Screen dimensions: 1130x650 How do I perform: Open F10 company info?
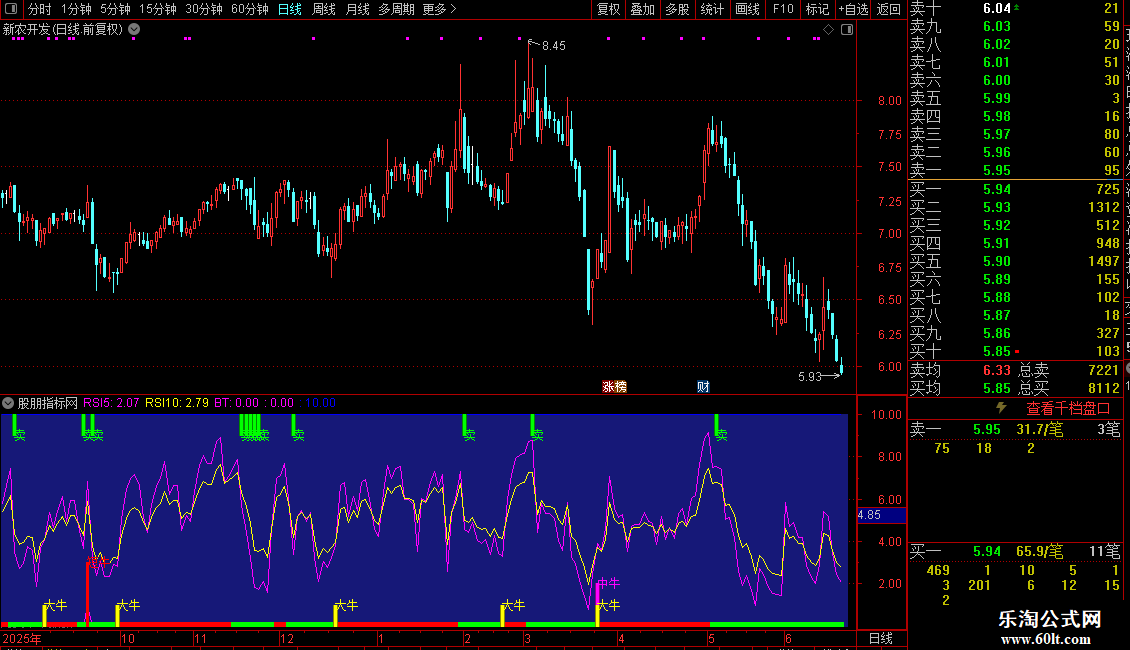click(x=783, y=9)
